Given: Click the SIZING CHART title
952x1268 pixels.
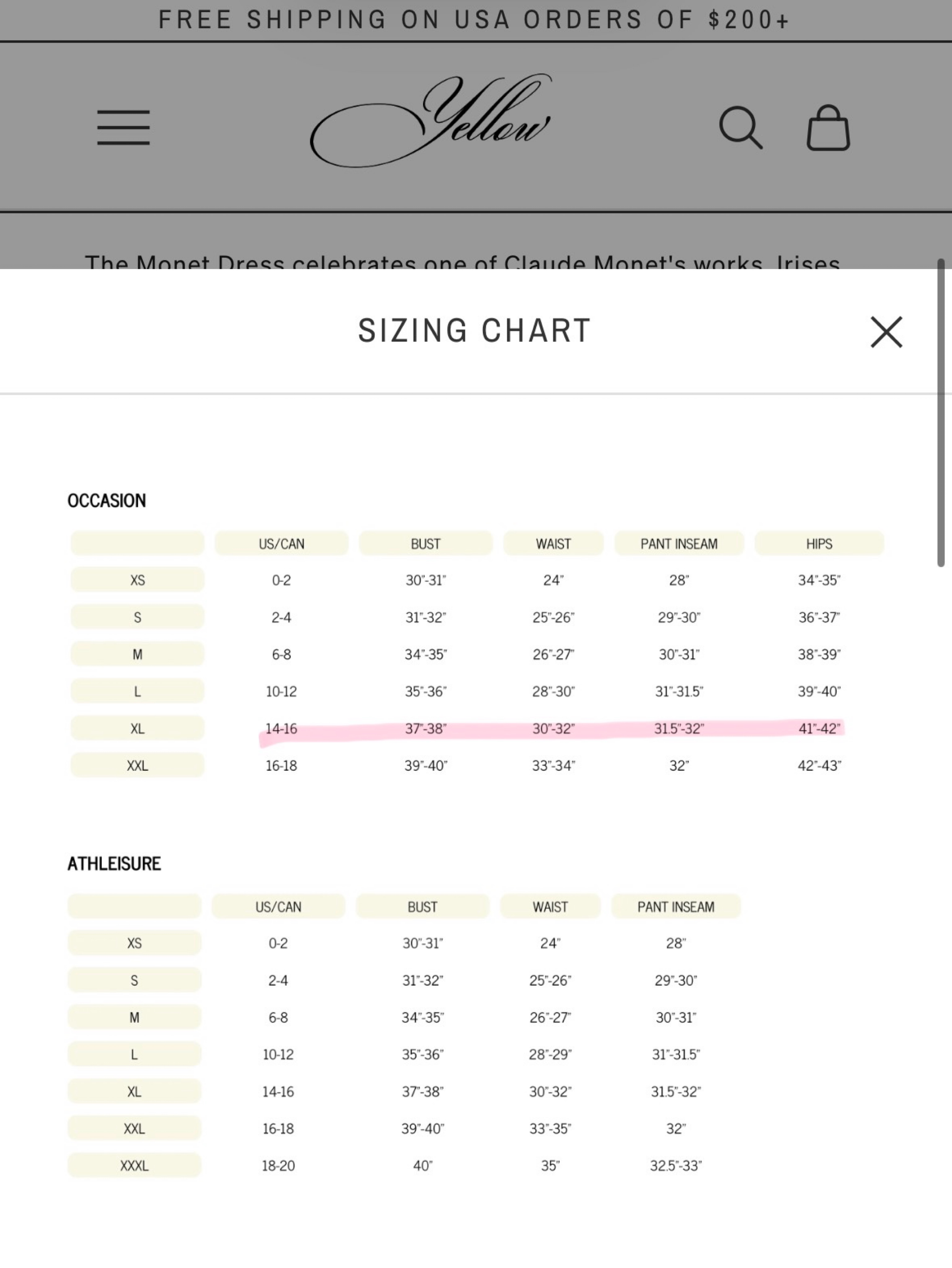Looking at the screenshot, I should pyautogui.click(x=474, y=331).
